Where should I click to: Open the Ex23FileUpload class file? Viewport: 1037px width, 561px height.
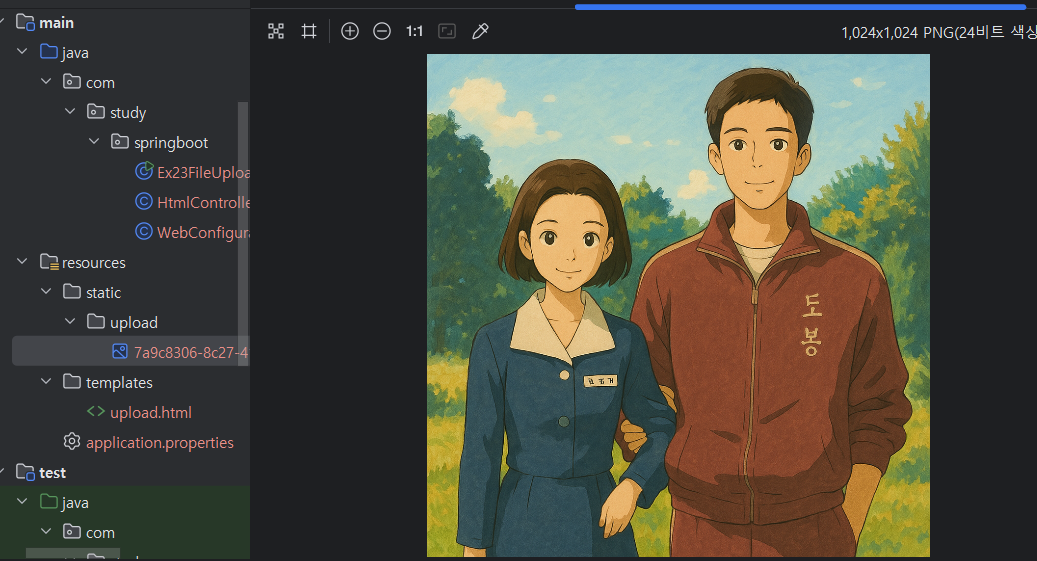point(202,172)
